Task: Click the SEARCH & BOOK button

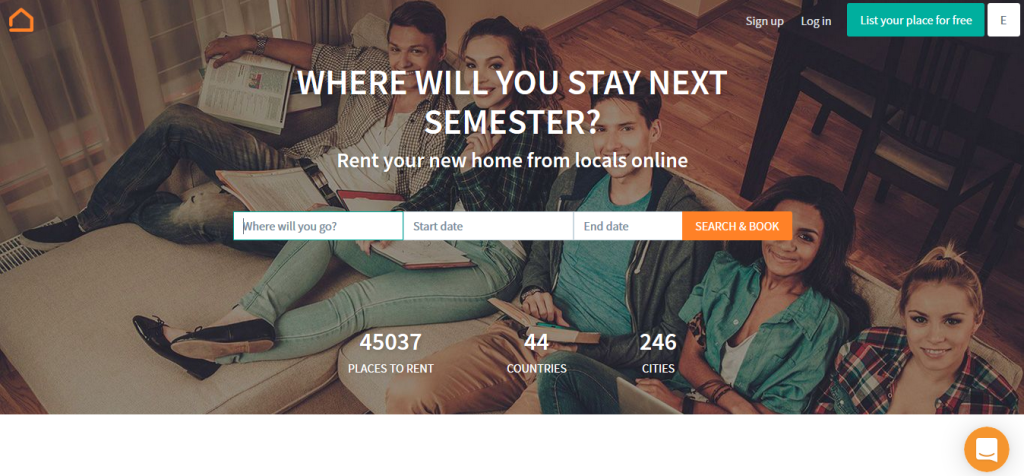Action: tap(737, 226)
